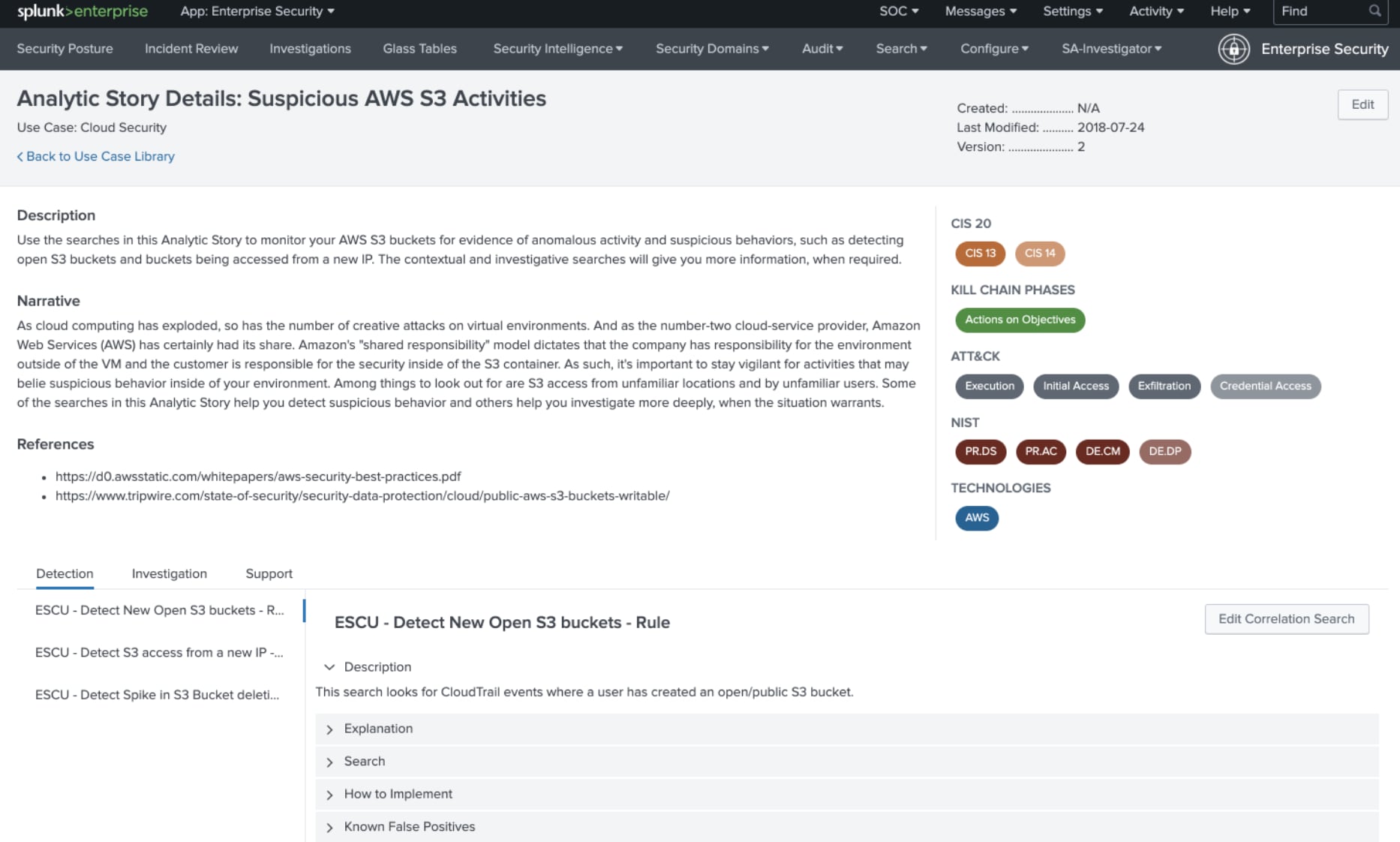Expand the Audit menu
The height and width of the screenshot is (842, 1400).
pos(822,49)
